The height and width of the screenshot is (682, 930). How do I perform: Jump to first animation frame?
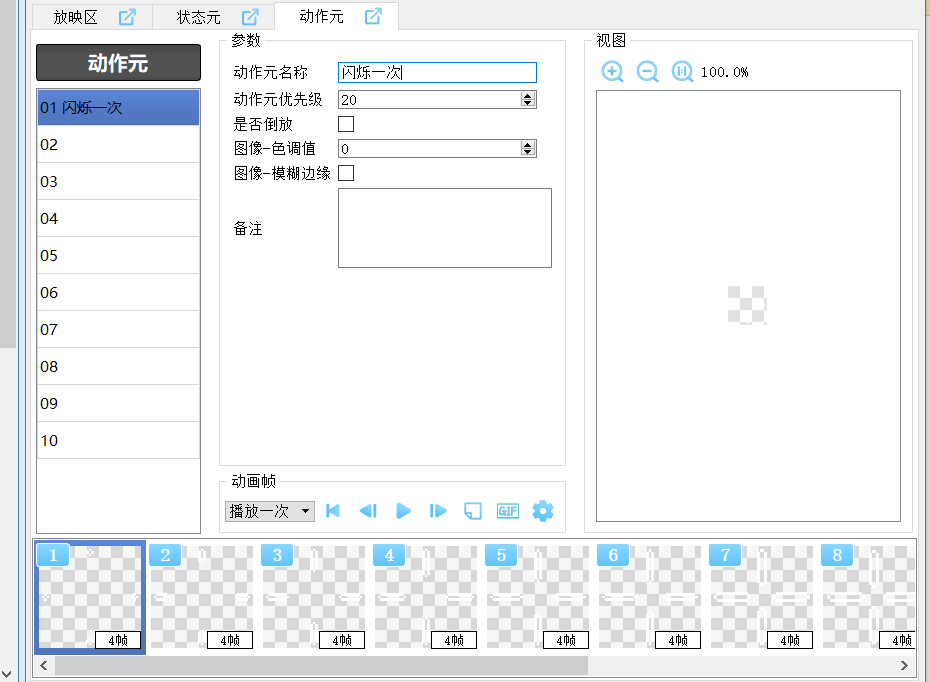tap(333, 511)
